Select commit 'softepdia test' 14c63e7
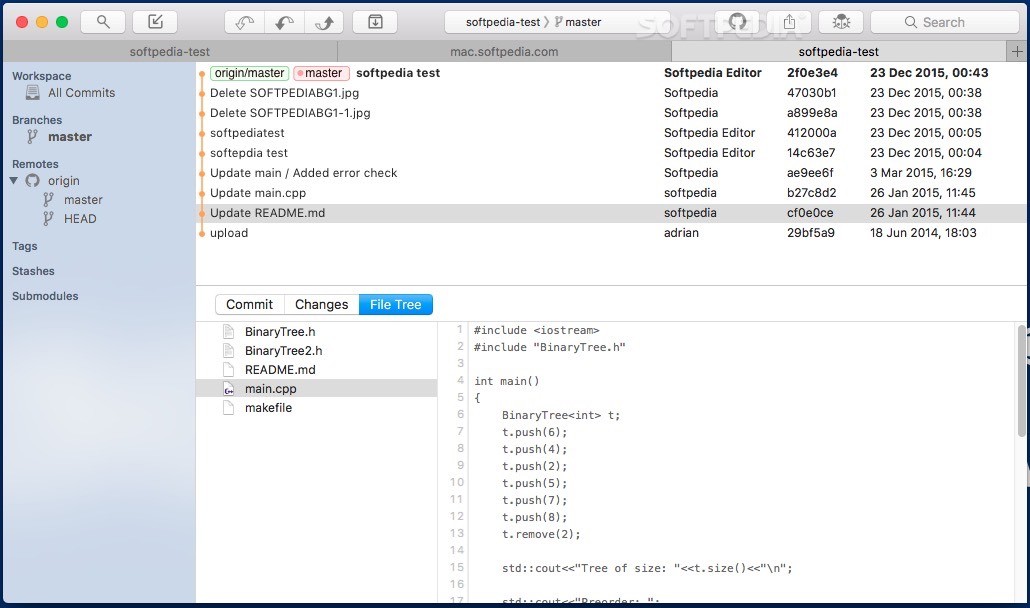The image size is (1030, 608). pyautogui.click(x=612, y=153)
